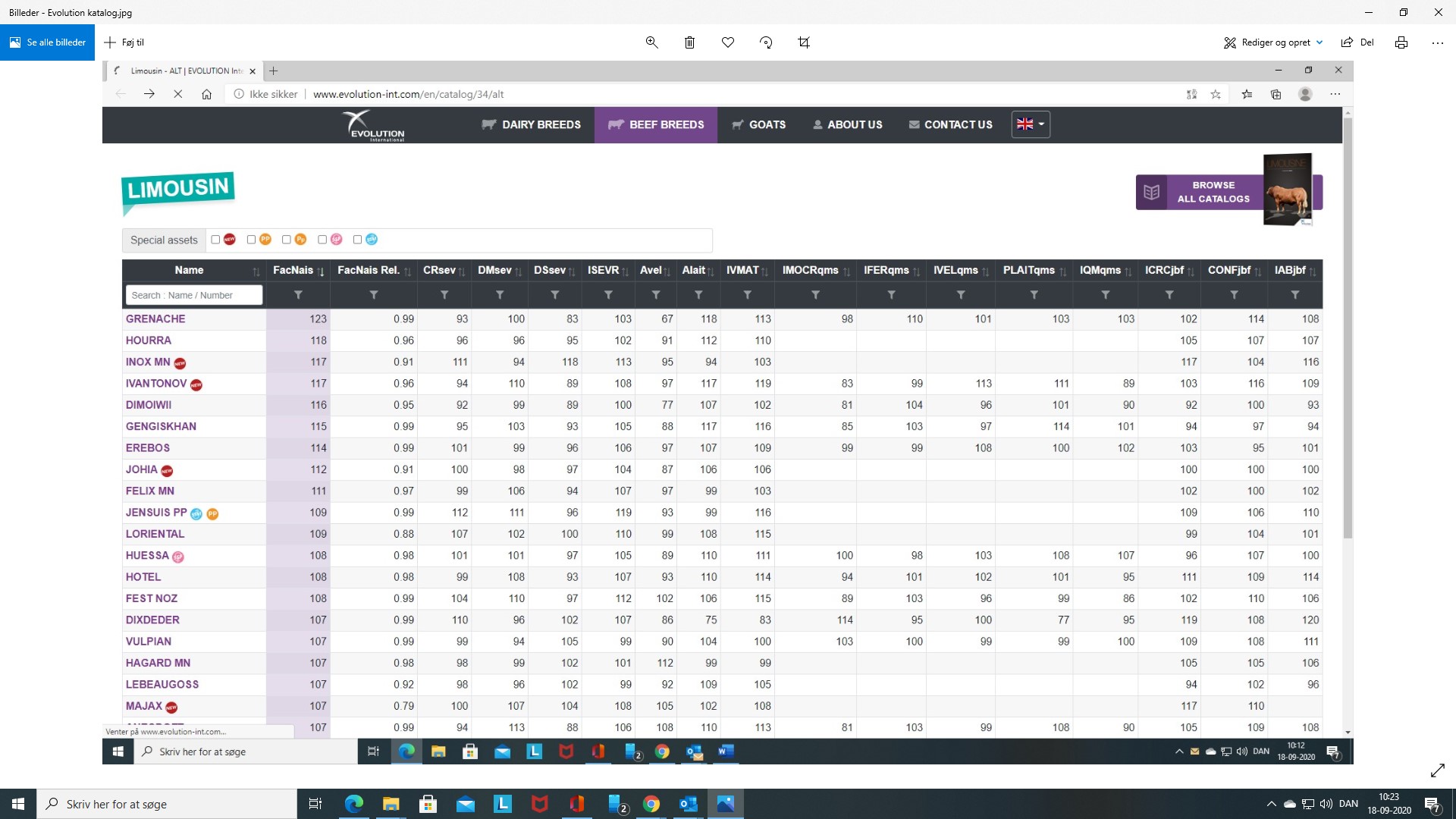Click the Se alle billeder button
The image size is (1456, 819).
click(47, 42)
